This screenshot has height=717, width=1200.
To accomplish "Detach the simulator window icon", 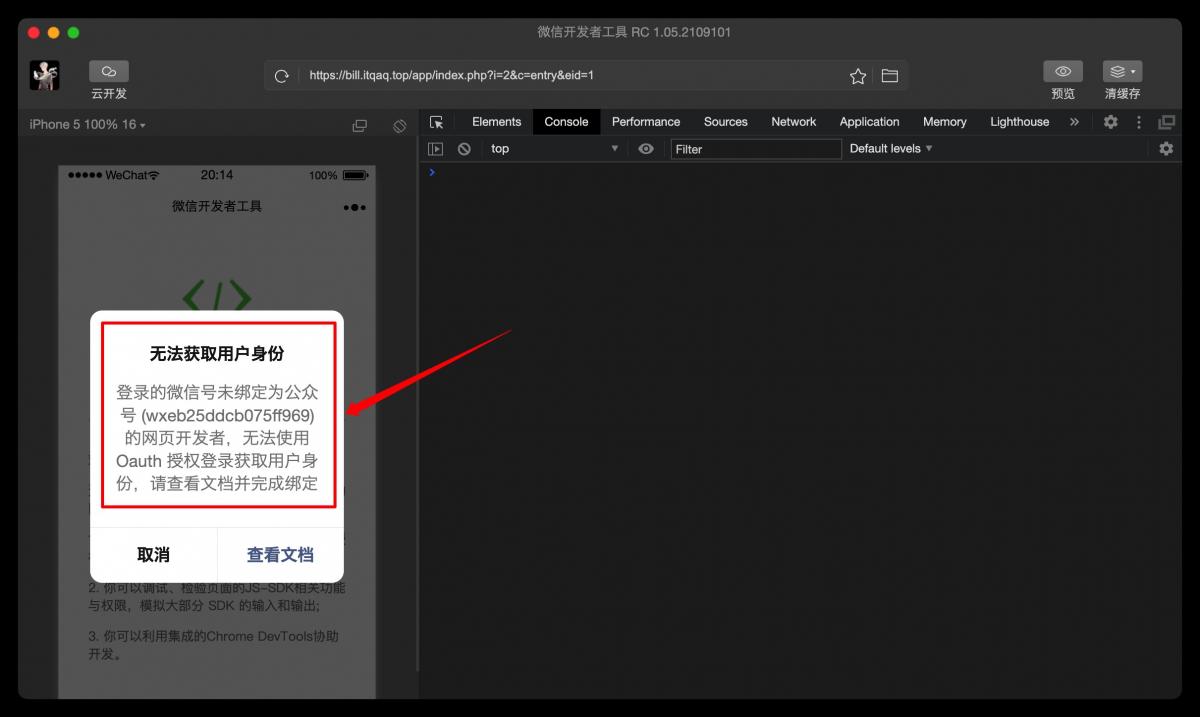I will [x=360, y=125].
